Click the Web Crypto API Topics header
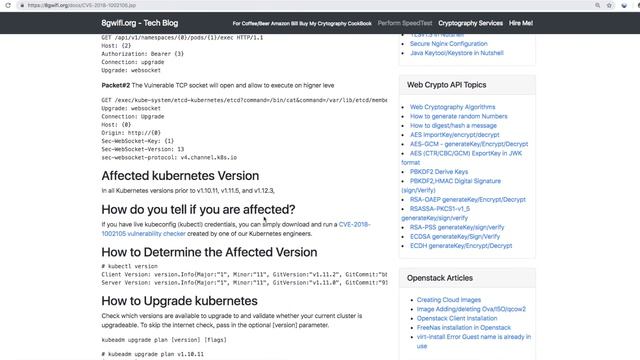This screenshot has width=640, height=360. pyautogui.click(x=446, y=85)
